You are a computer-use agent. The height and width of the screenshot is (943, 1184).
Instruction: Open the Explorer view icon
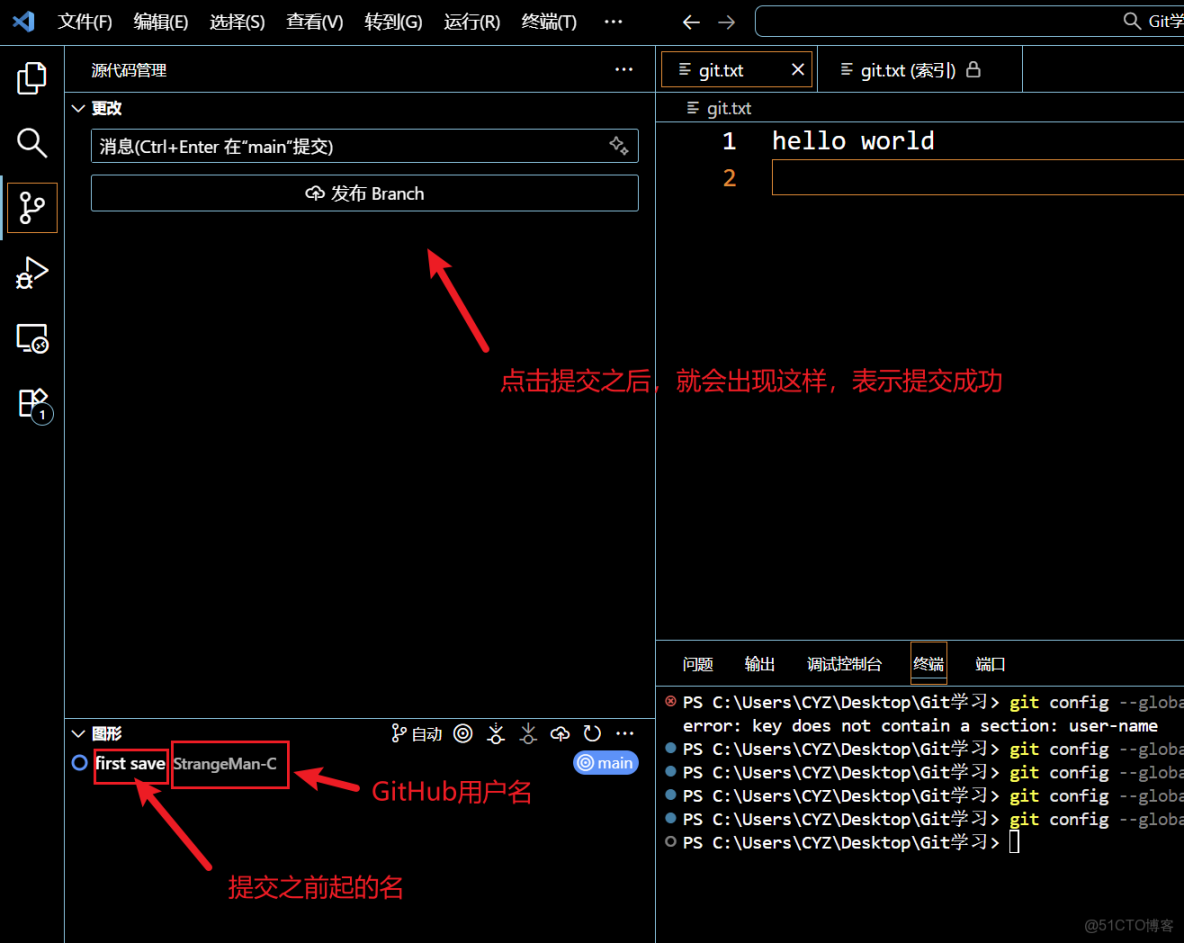click(32, 77)
